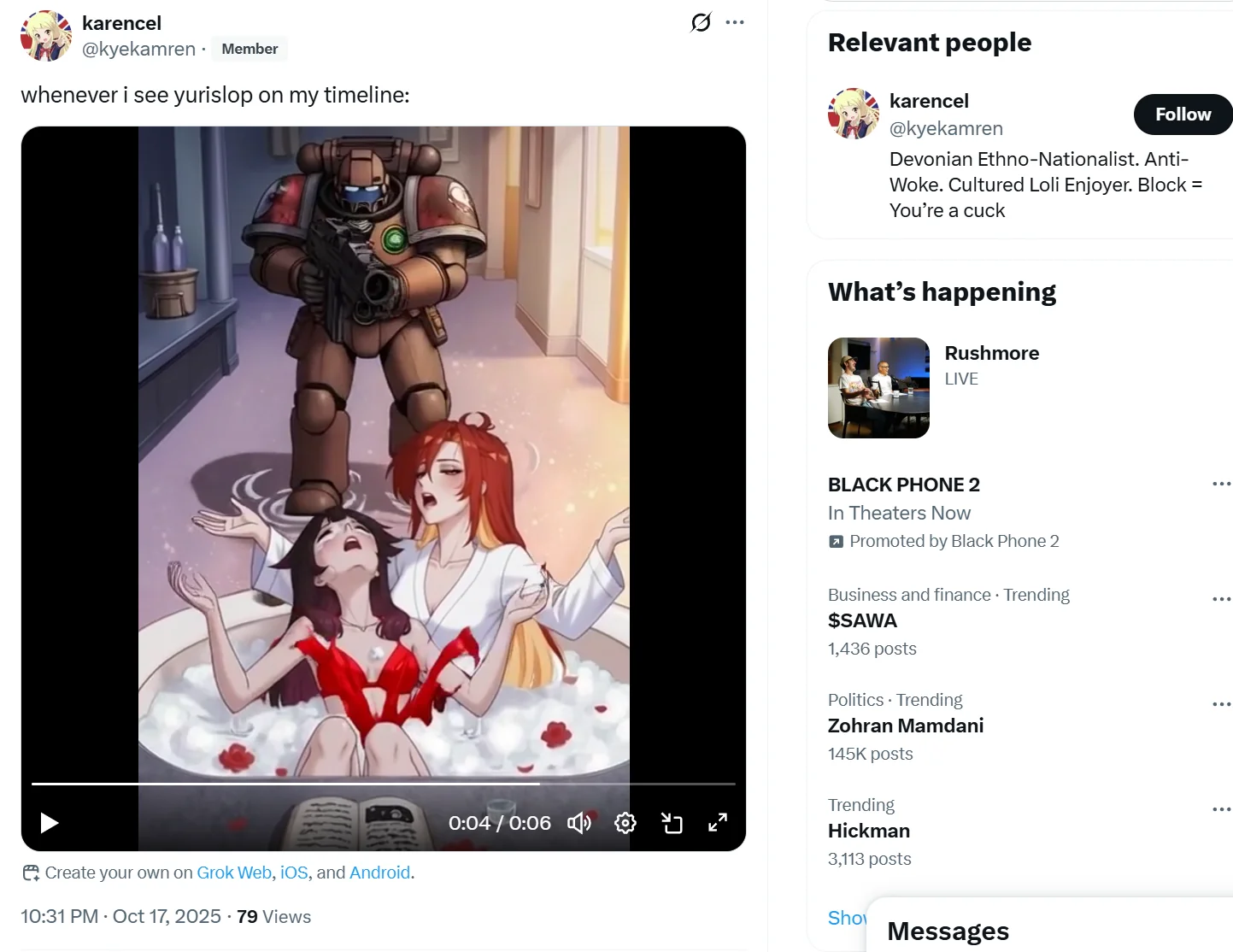Open karencel's avatar in Relevant people

(854, 114)
